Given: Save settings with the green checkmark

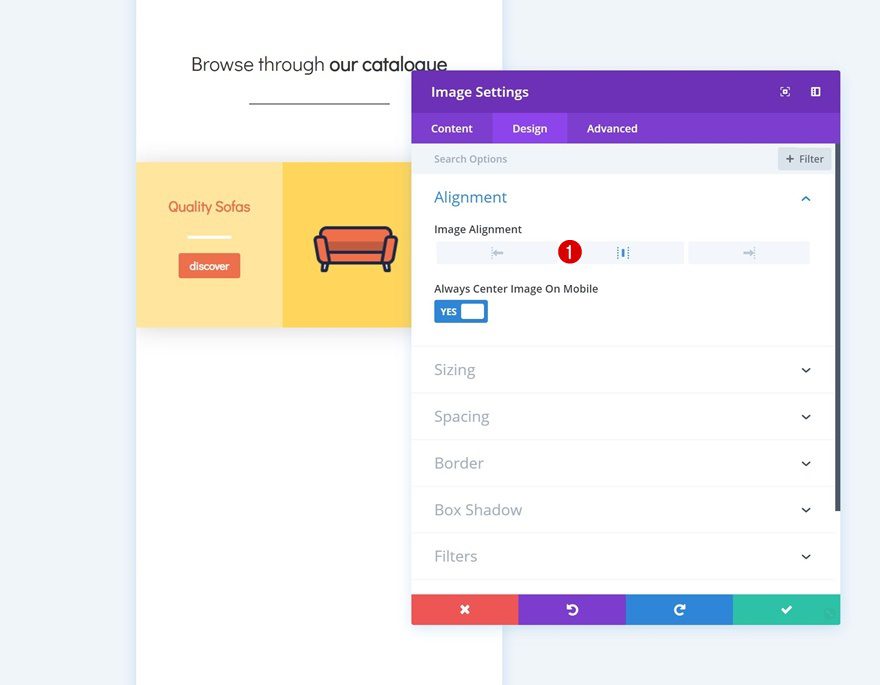Looking at the screenshot, I should [x=786, y=609].
